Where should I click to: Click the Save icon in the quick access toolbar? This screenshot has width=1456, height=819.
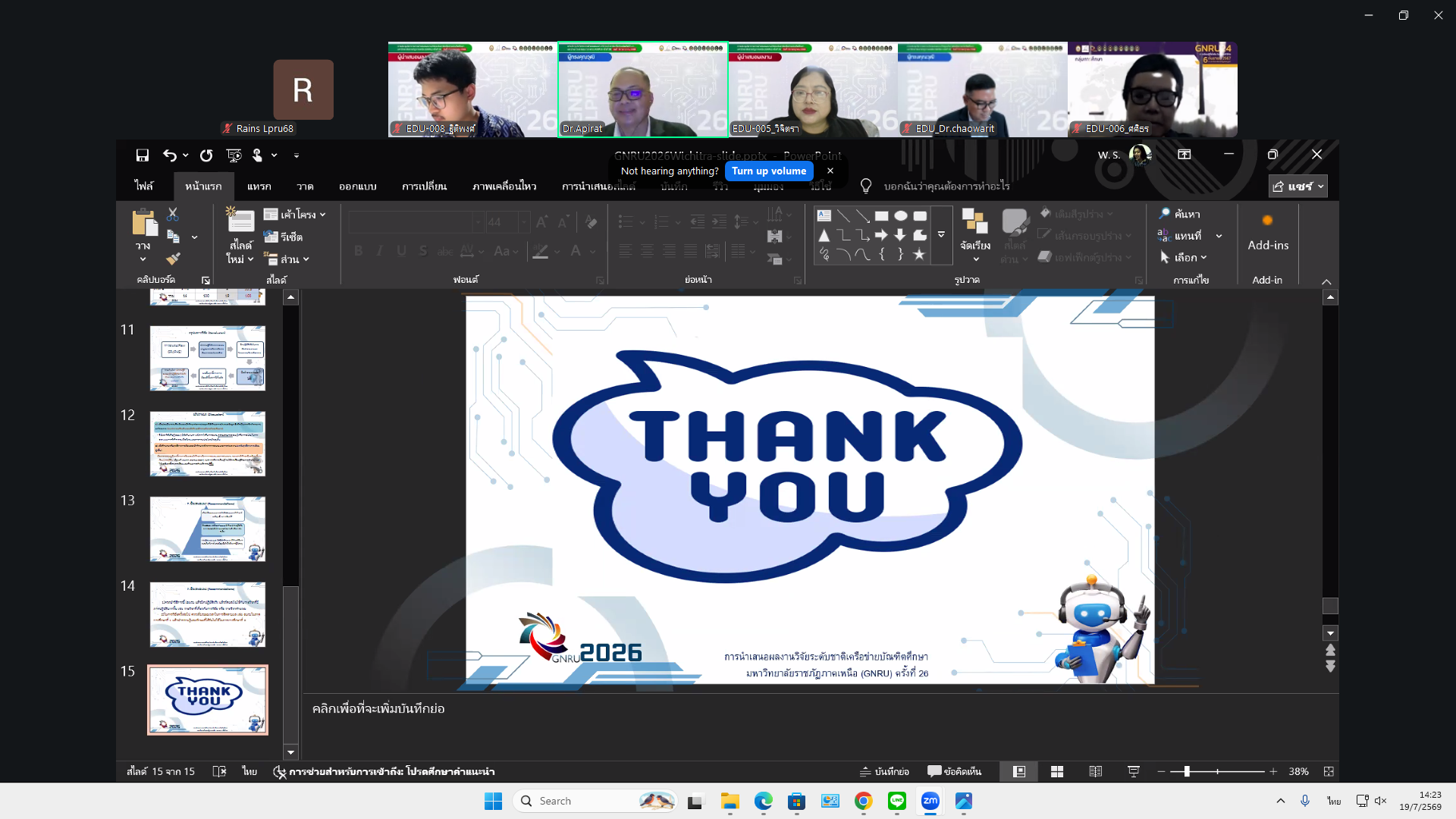point(143,155)
